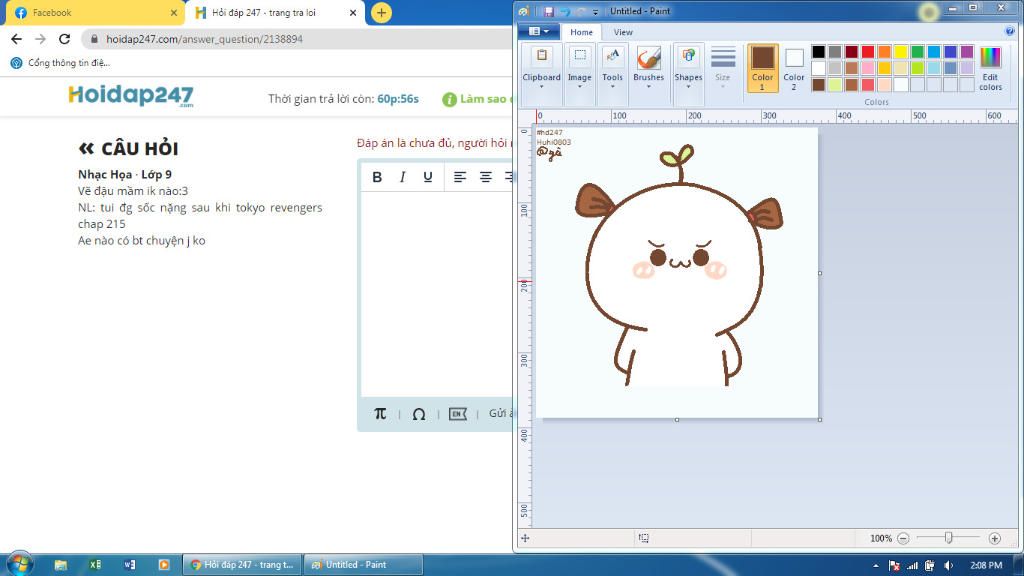1024x576 pixels.
Task: Toggle underline formatting in answer editor
Action: point(428,177)
